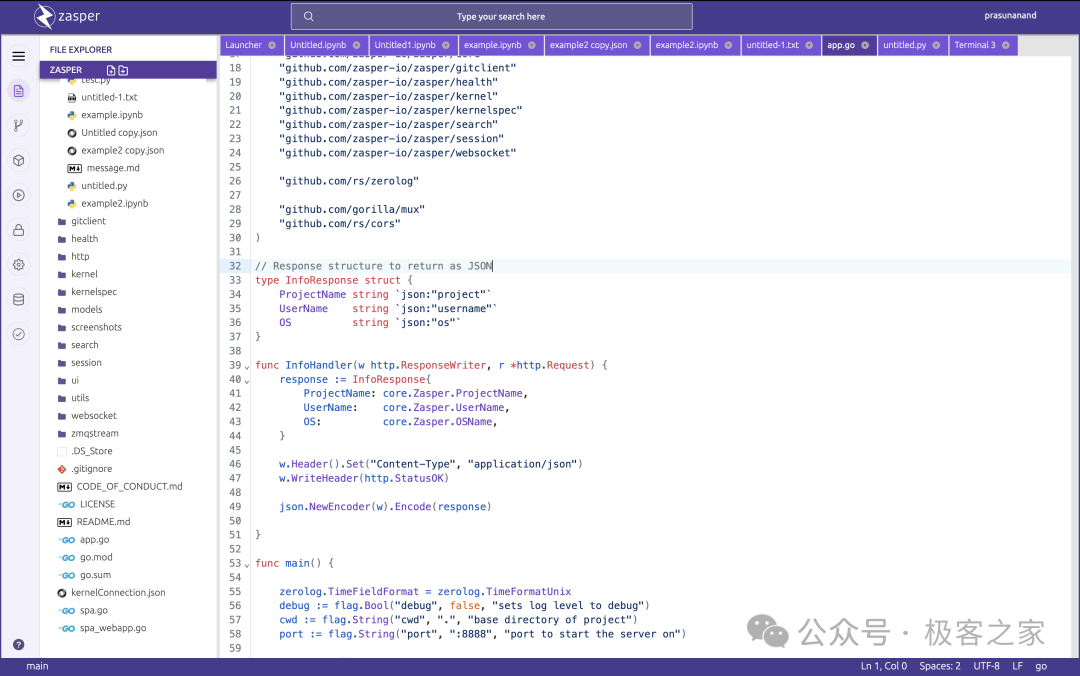Open the database sidebar icon
The image size is (1080, 676).
(x=19, y=299)
